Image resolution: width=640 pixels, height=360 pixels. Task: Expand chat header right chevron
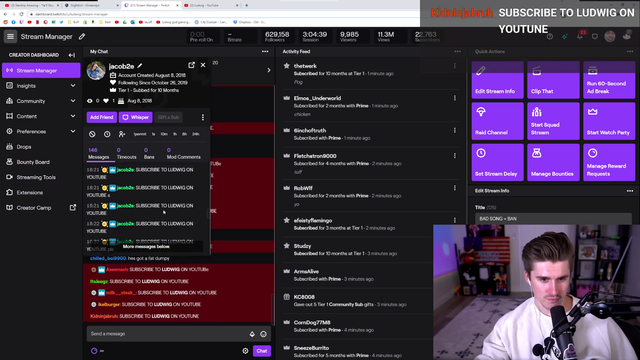269,70
